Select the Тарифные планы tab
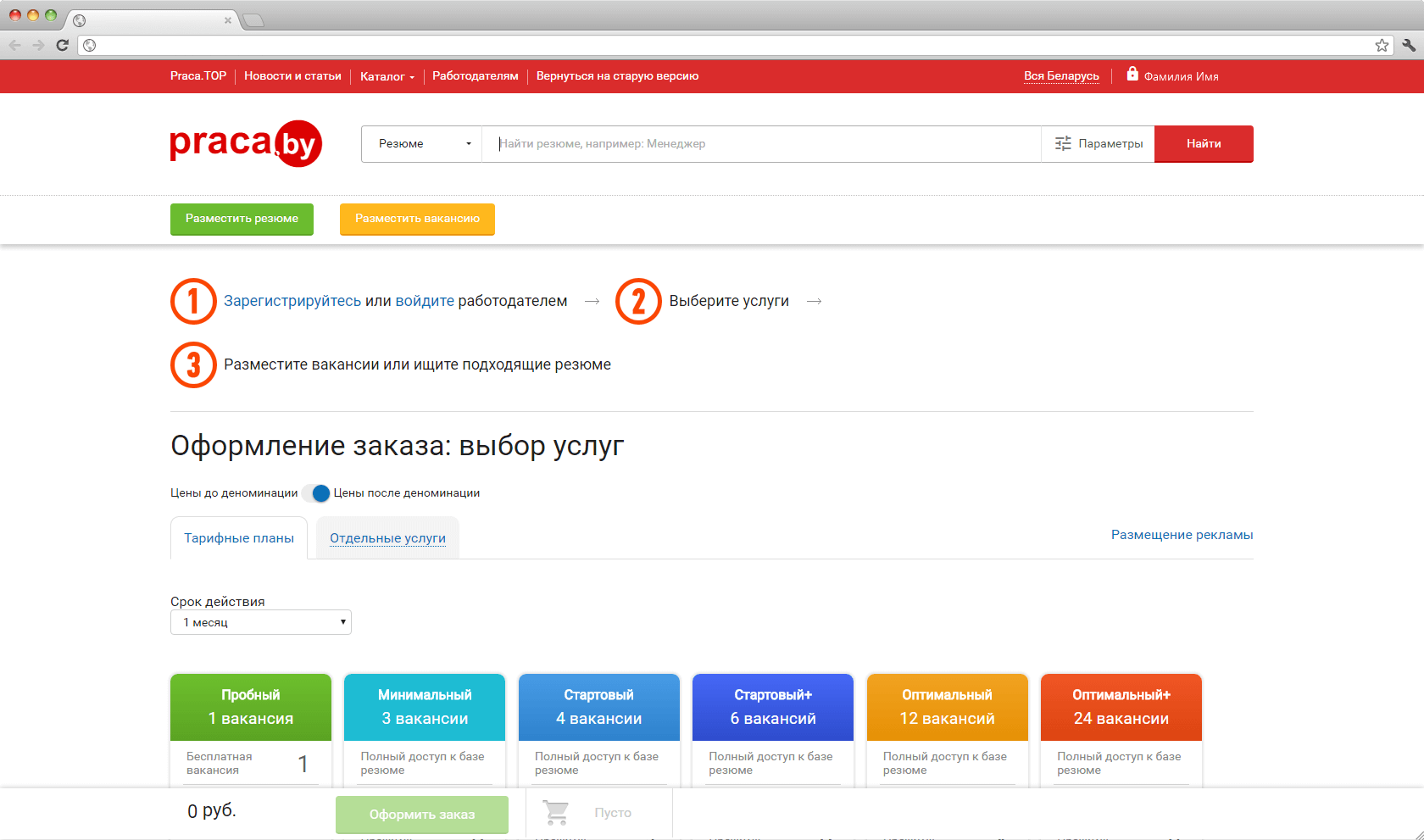 tap(239, 538)
